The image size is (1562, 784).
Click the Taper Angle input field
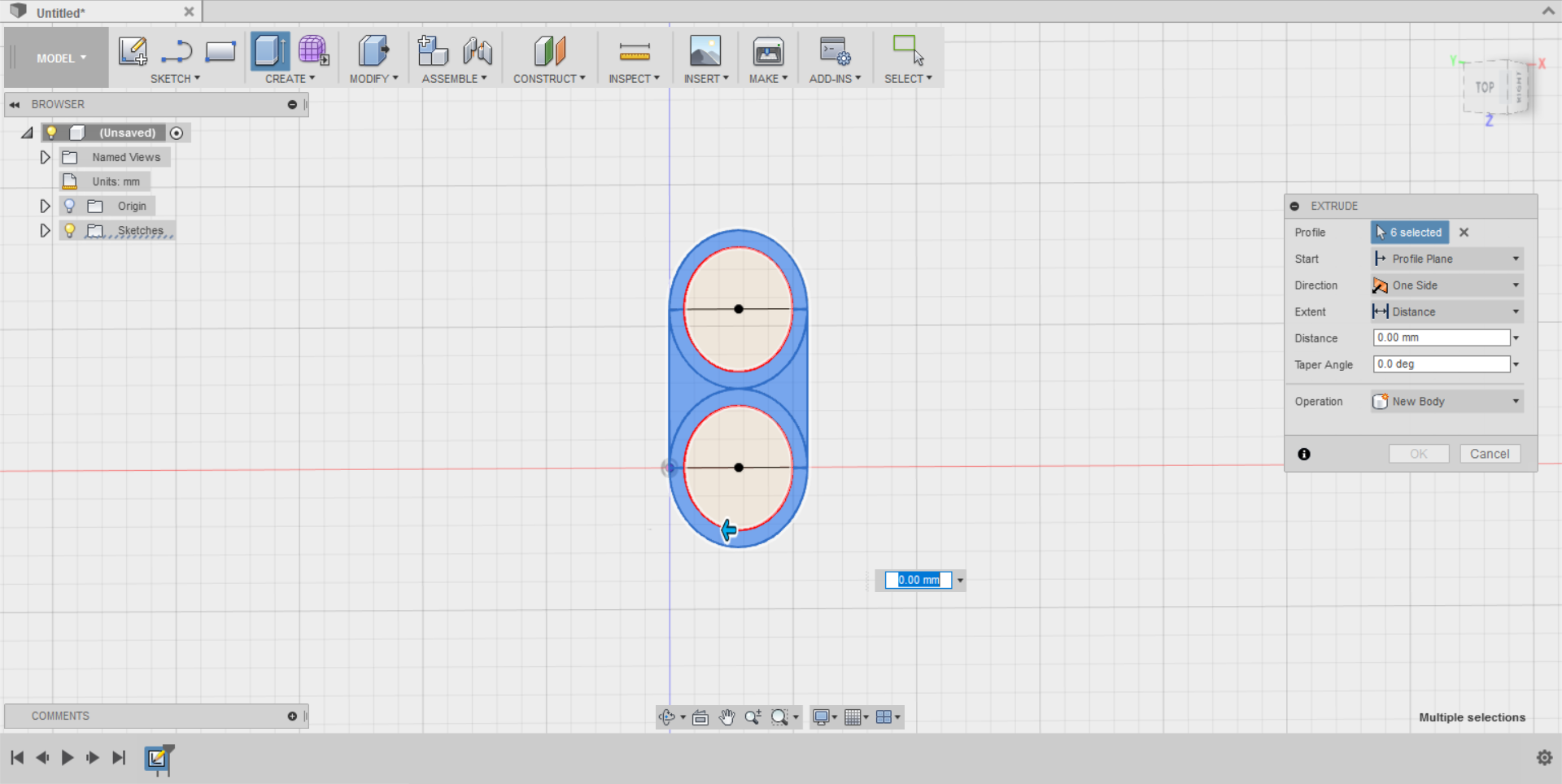point(1441,364)
